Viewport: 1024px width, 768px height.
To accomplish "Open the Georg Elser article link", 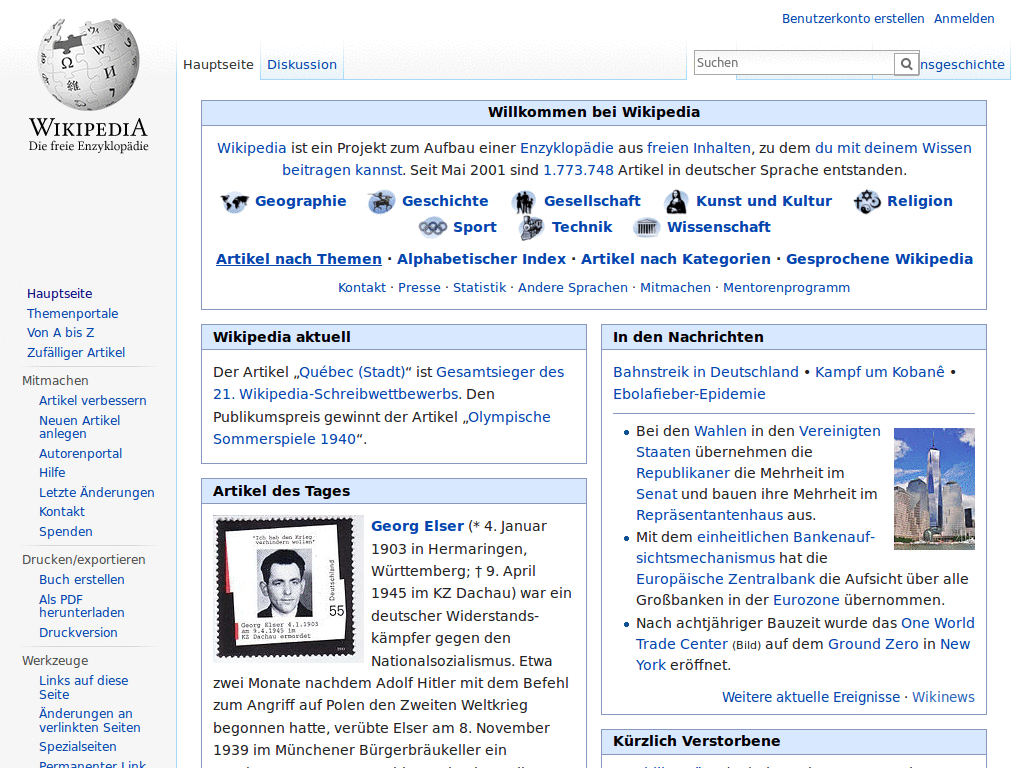I will pyautogui.click(x=417, y=526).
